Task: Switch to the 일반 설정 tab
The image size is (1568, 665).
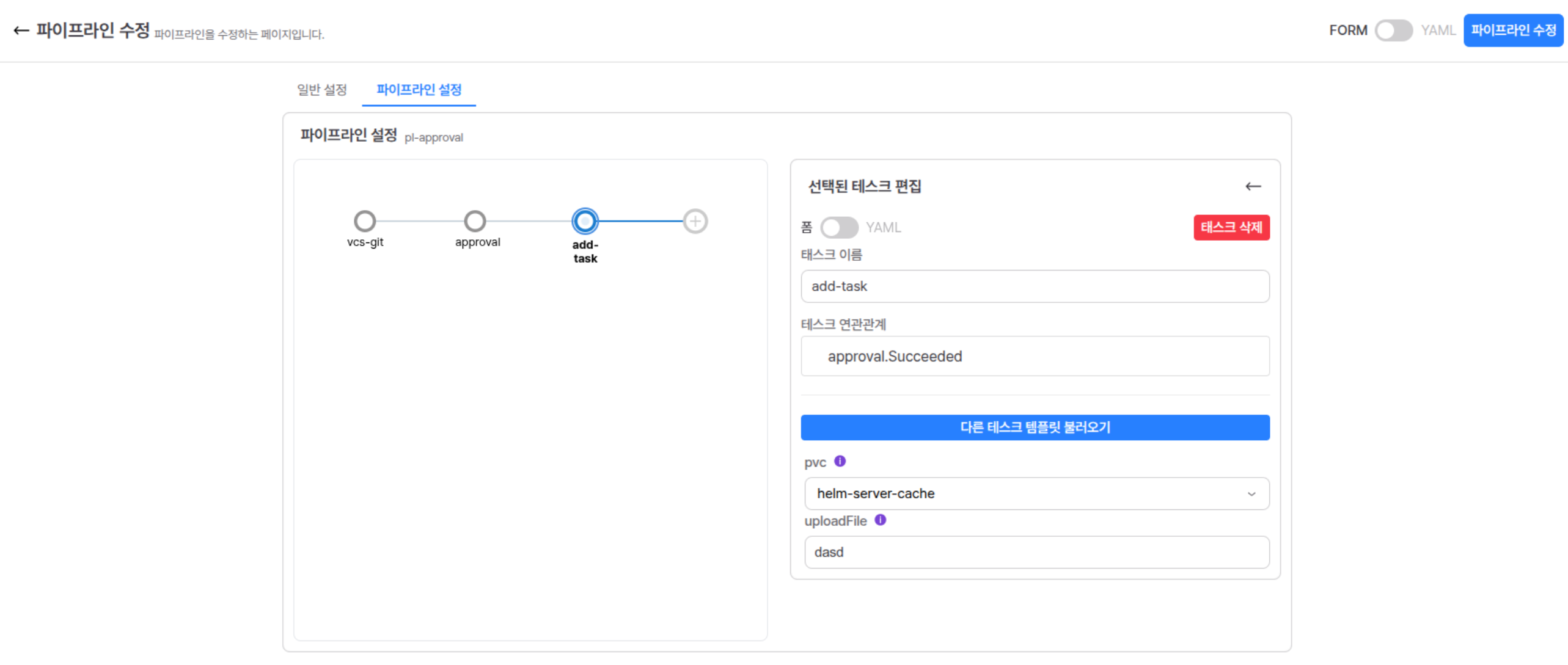Action: coord(322,90)
